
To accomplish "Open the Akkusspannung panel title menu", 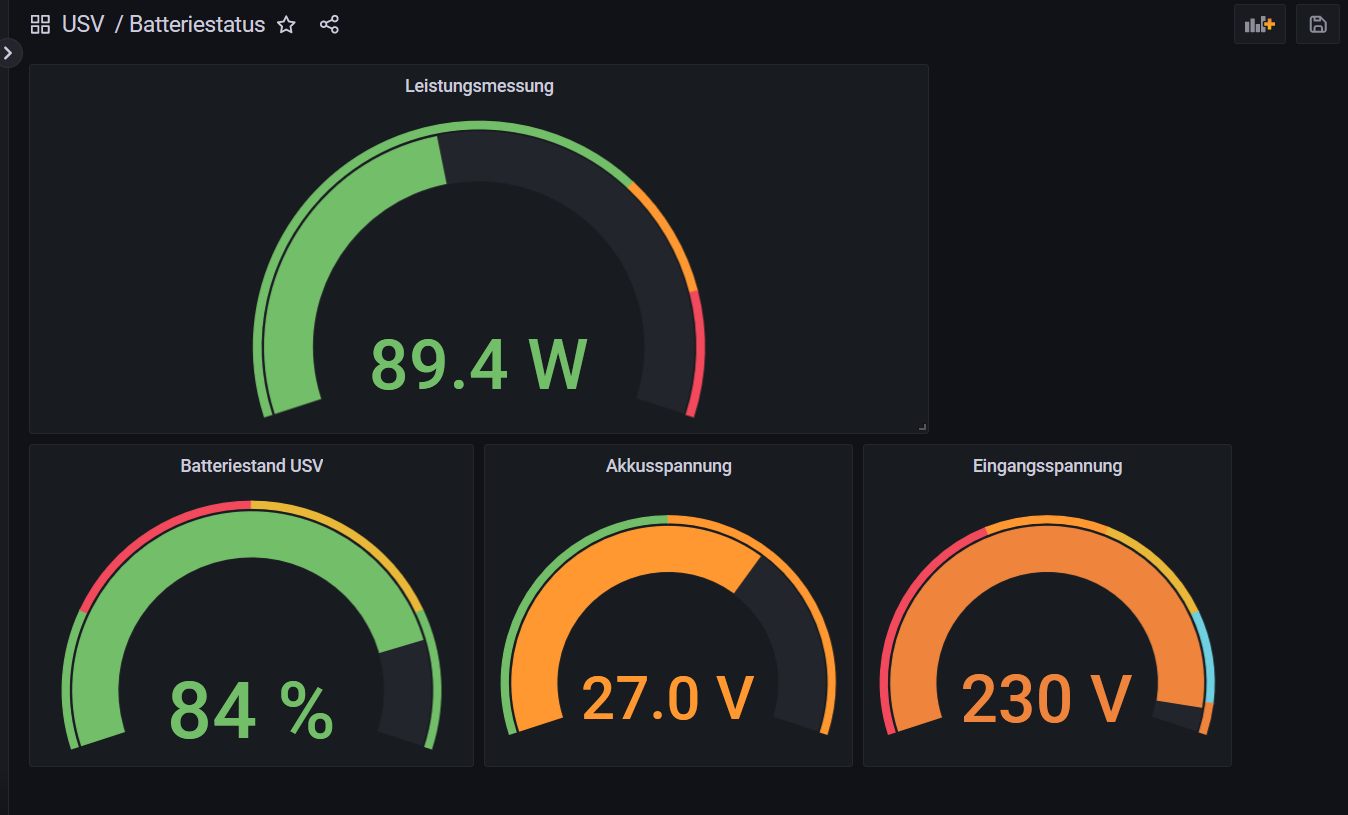I will (668, 466).
